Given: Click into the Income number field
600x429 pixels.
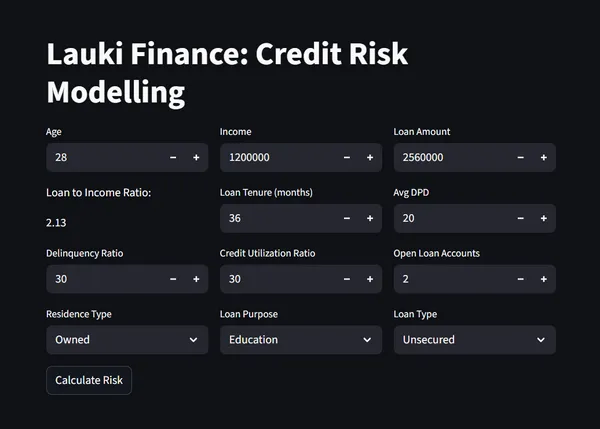Looking at the screenshot, I should (x=277, y=158).
